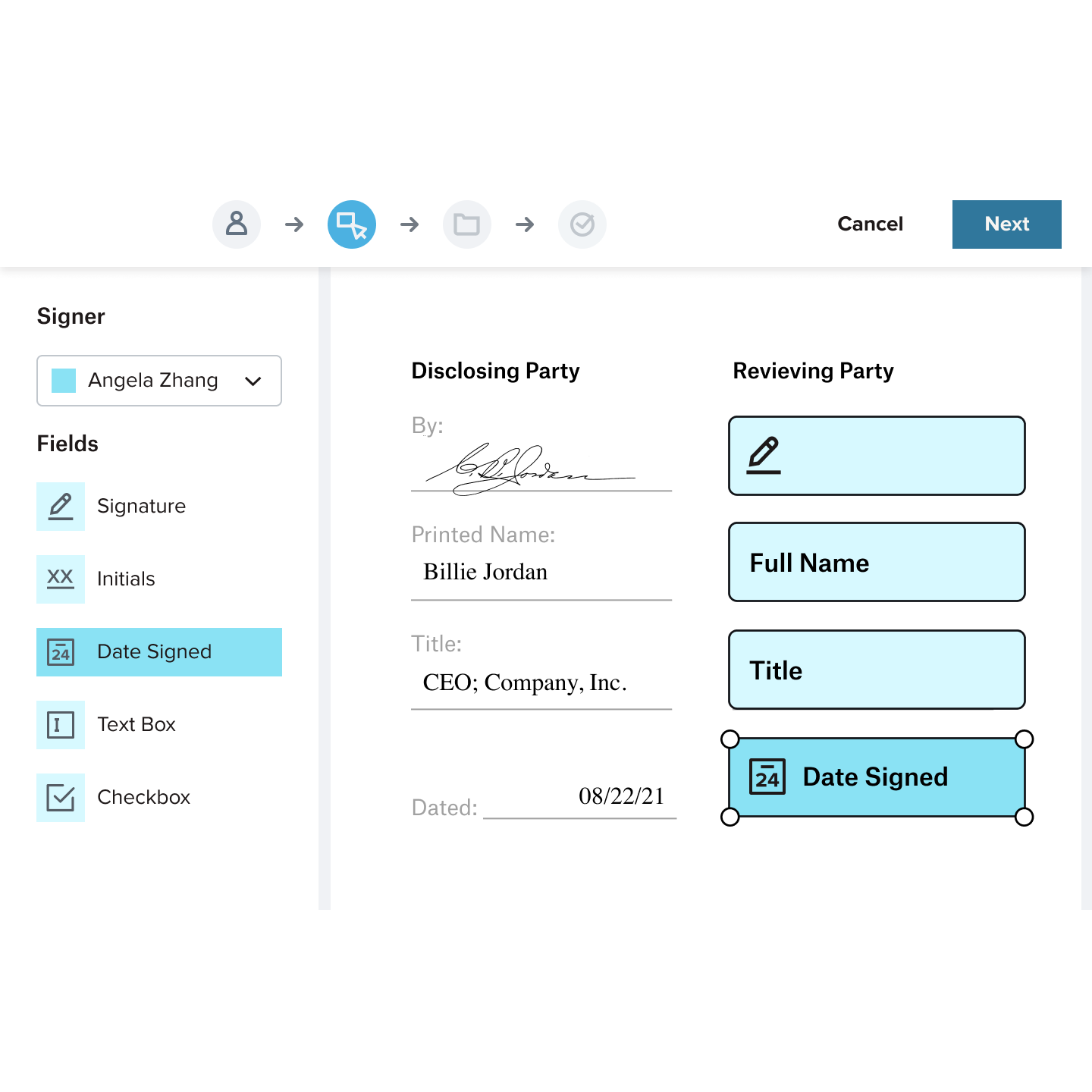Select the Full Name field on document
Viewport: 1092px width, 1092px height.
click(877, 562)
